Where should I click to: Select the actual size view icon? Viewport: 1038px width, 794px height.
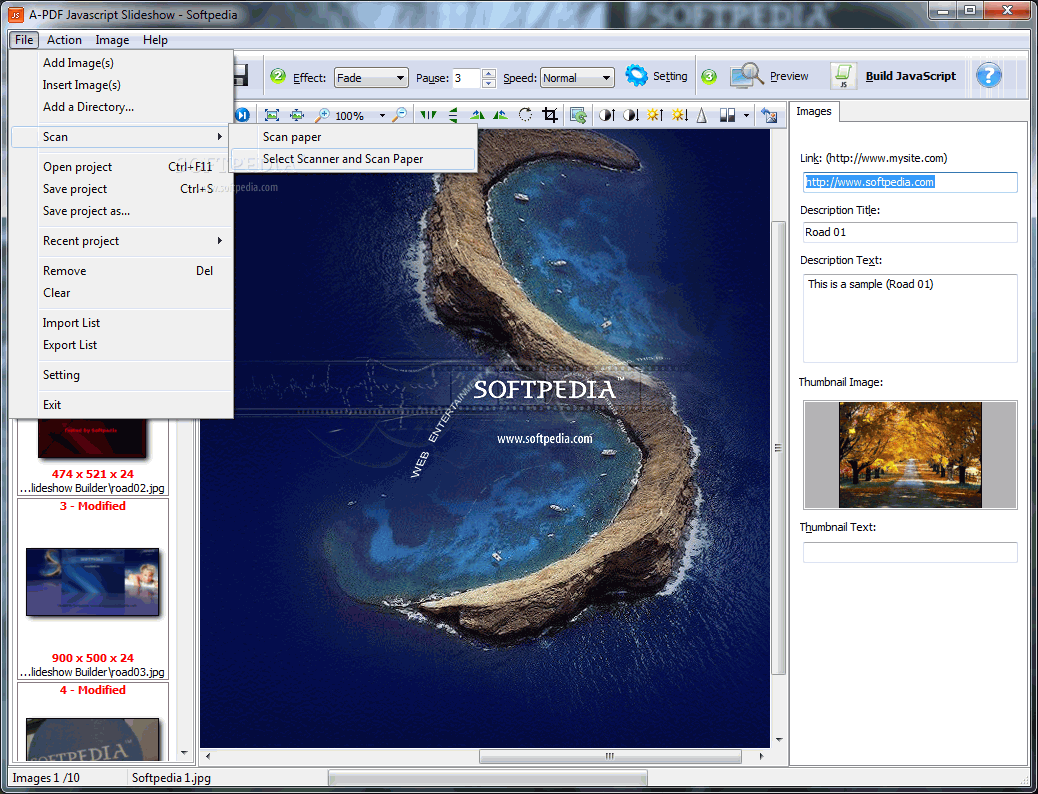(x=297, y=115)
